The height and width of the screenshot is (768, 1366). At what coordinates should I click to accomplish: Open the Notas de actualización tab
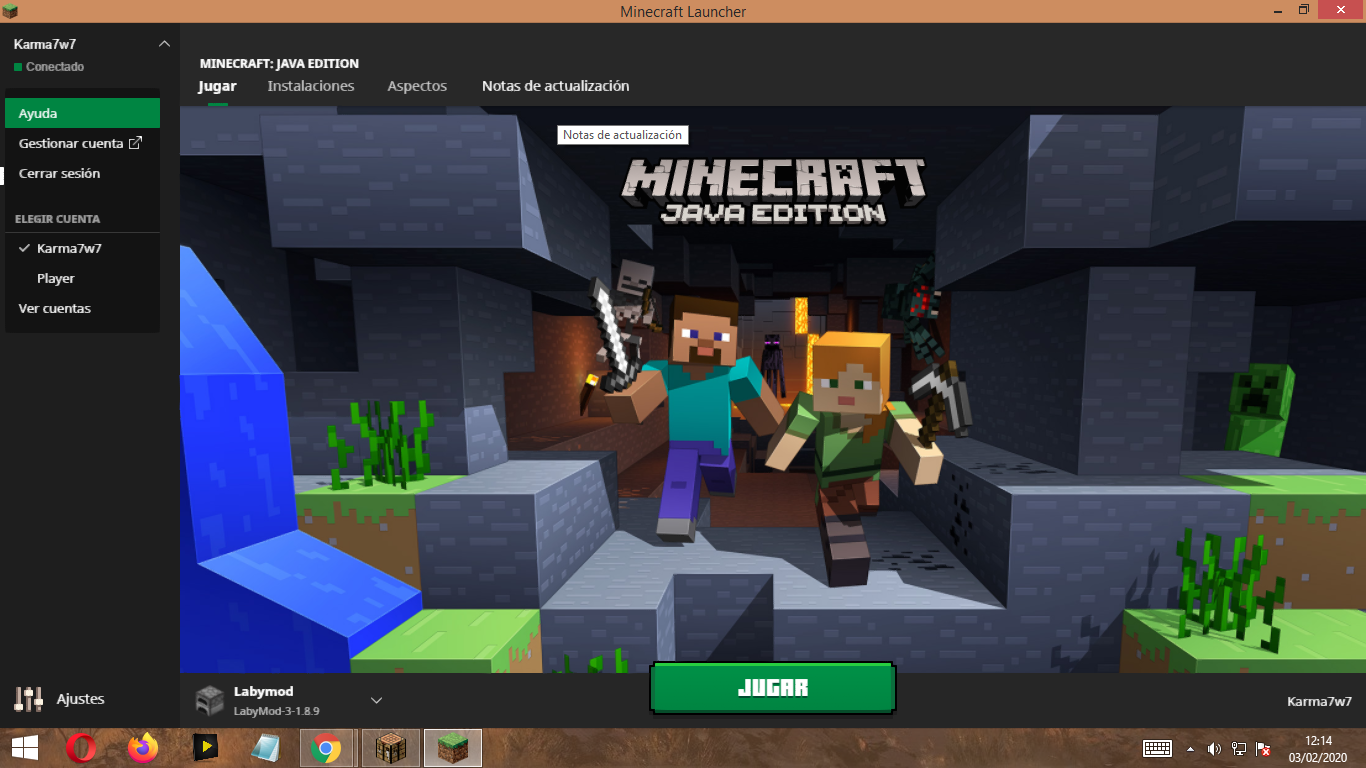point(555,86)
